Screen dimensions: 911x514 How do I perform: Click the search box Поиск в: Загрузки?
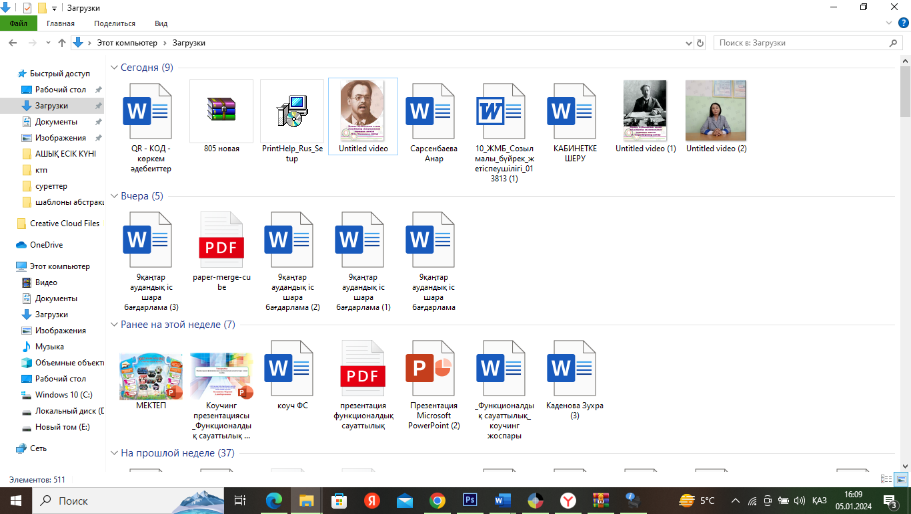tap(800, 43)
